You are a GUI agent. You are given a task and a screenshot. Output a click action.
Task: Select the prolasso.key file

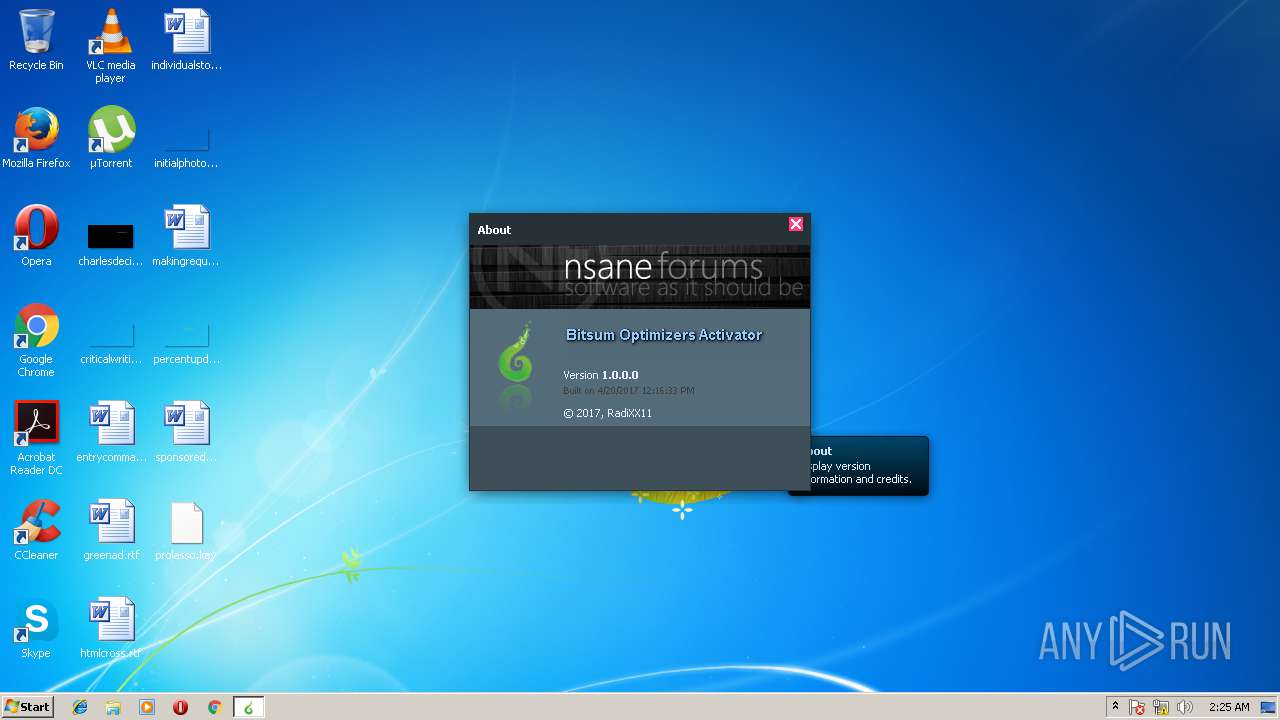(x=186, y=530)
